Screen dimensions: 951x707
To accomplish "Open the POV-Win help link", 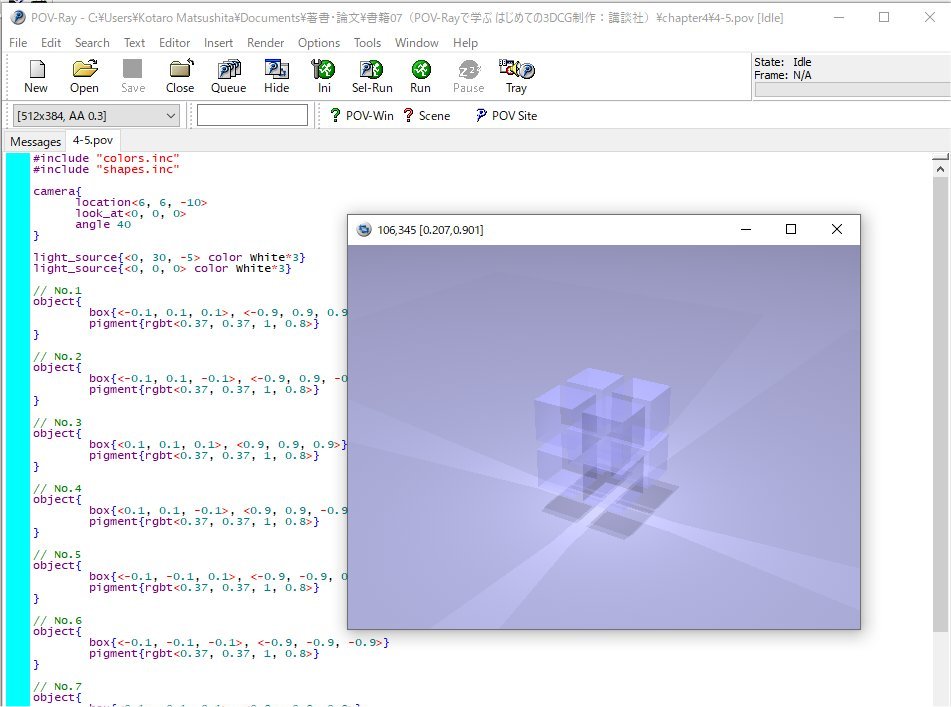I will [x=361, y=116].
